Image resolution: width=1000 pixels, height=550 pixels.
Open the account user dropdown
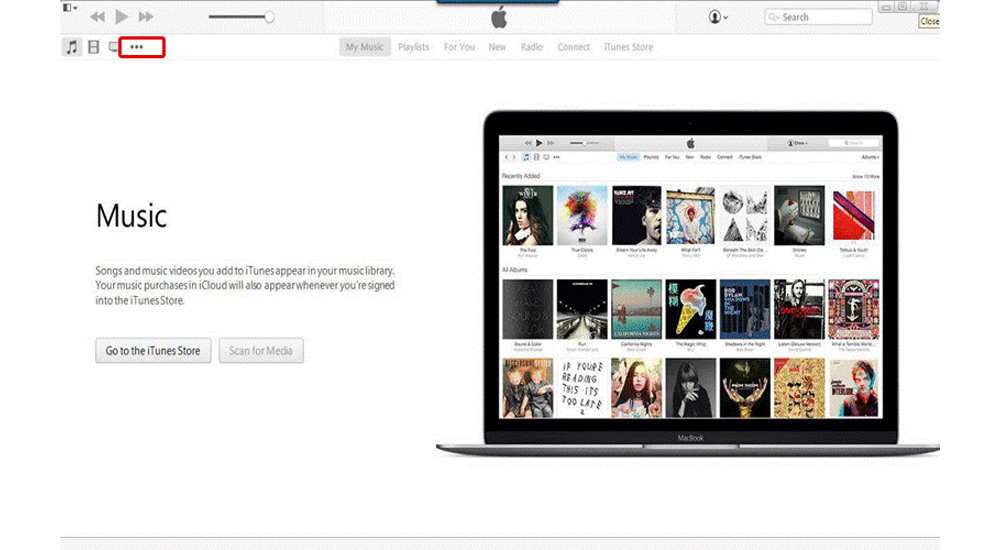tap(718, 17)
